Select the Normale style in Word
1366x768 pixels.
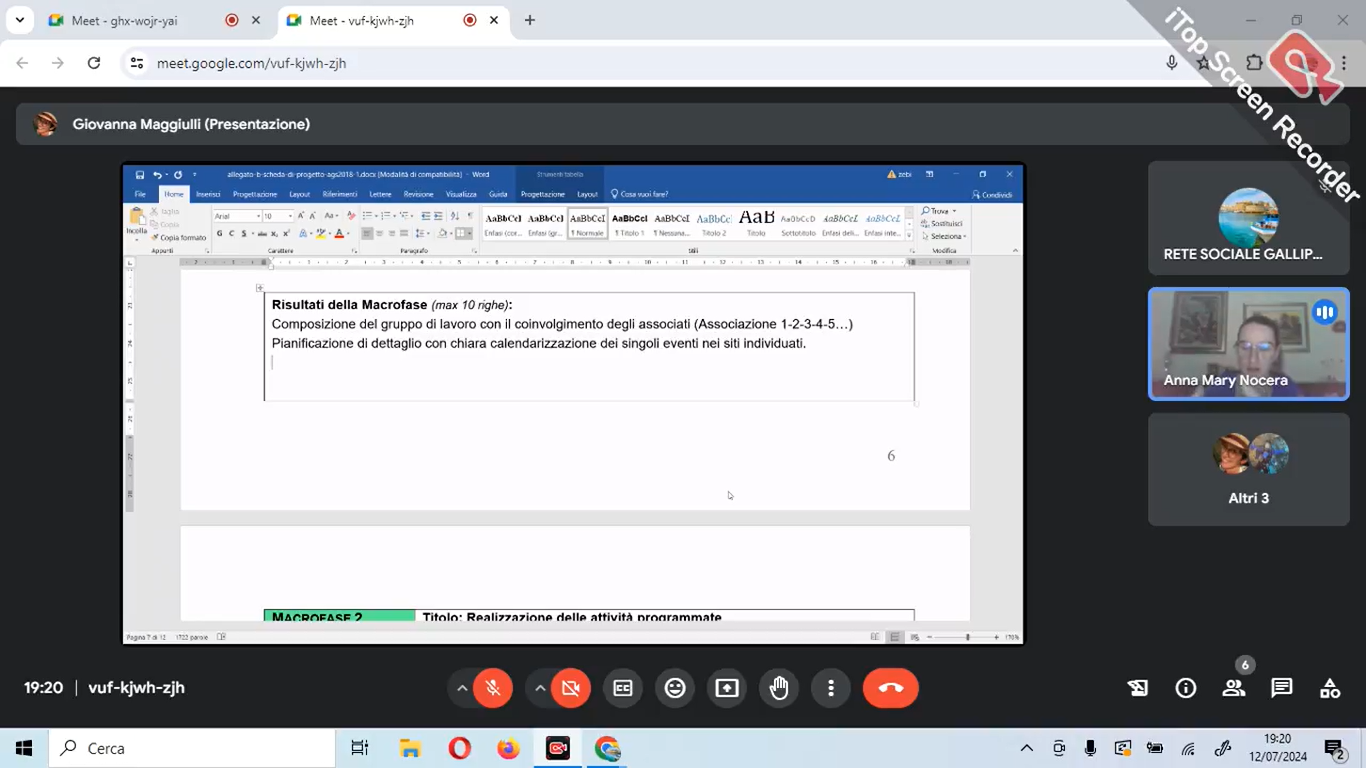588,224
